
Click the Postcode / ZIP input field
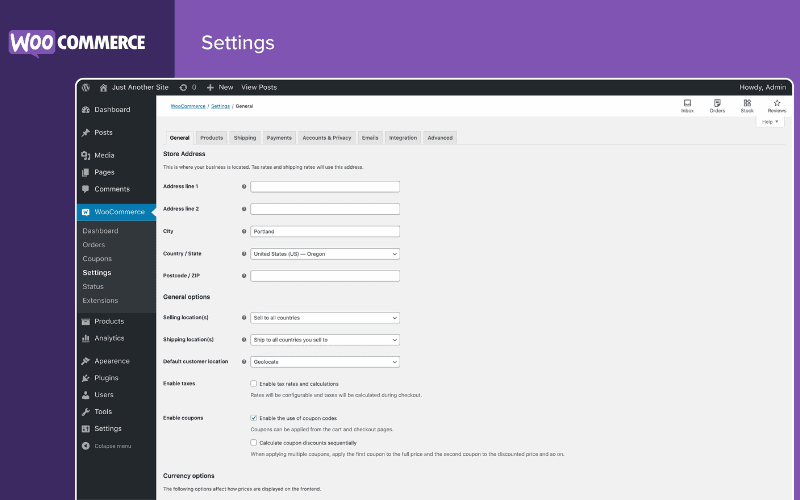click(x=325, y=276)
